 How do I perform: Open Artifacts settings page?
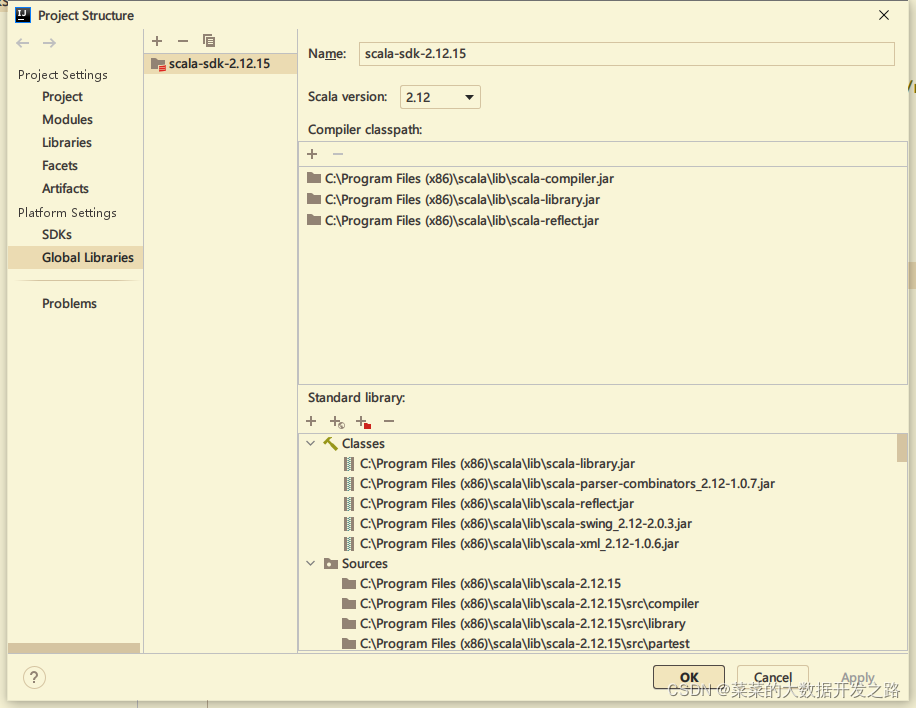coord(65,188)
